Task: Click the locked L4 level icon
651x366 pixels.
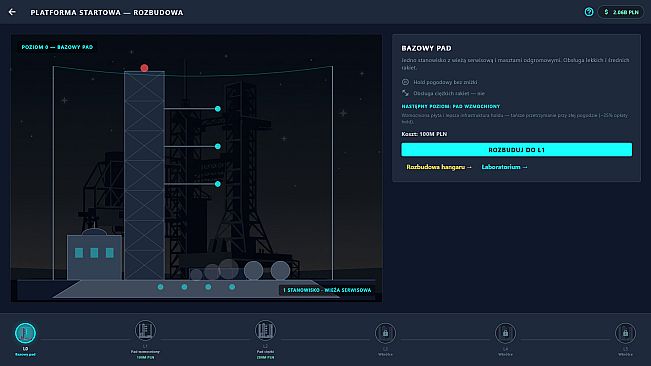Action: (x=505, y=333)
